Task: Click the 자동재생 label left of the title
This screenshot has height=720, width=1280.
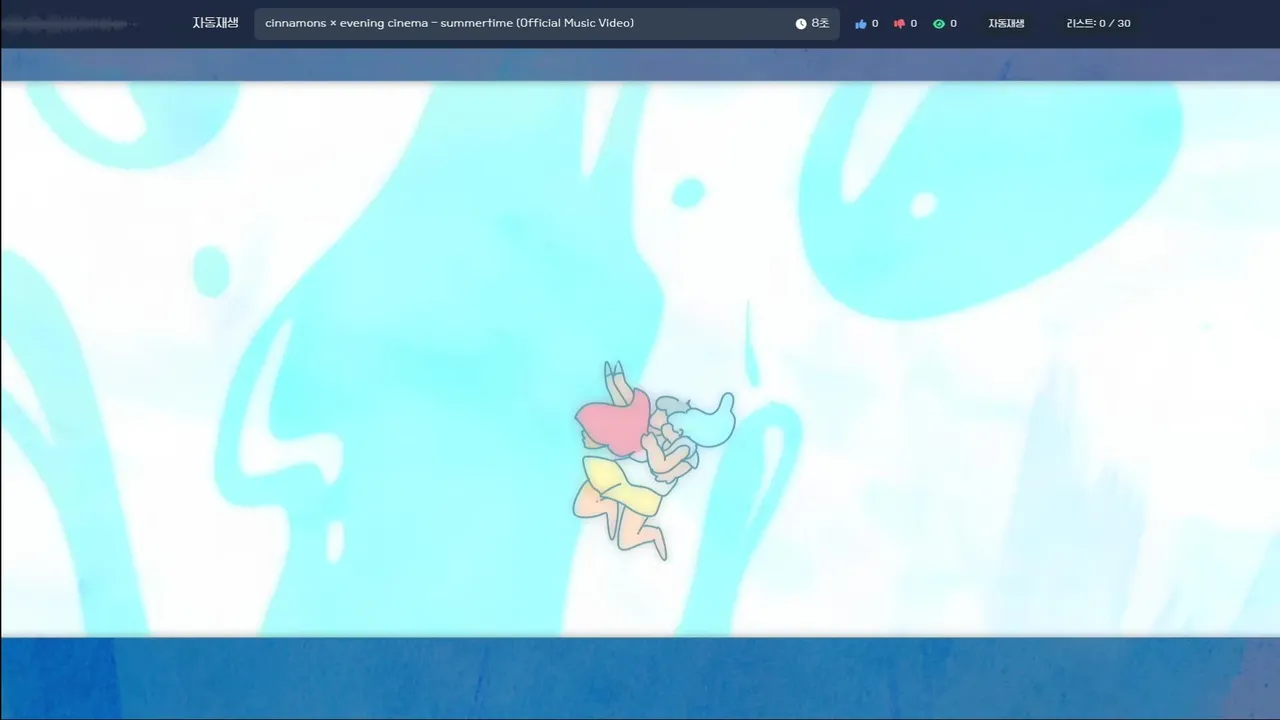Action: click(215, 23)
